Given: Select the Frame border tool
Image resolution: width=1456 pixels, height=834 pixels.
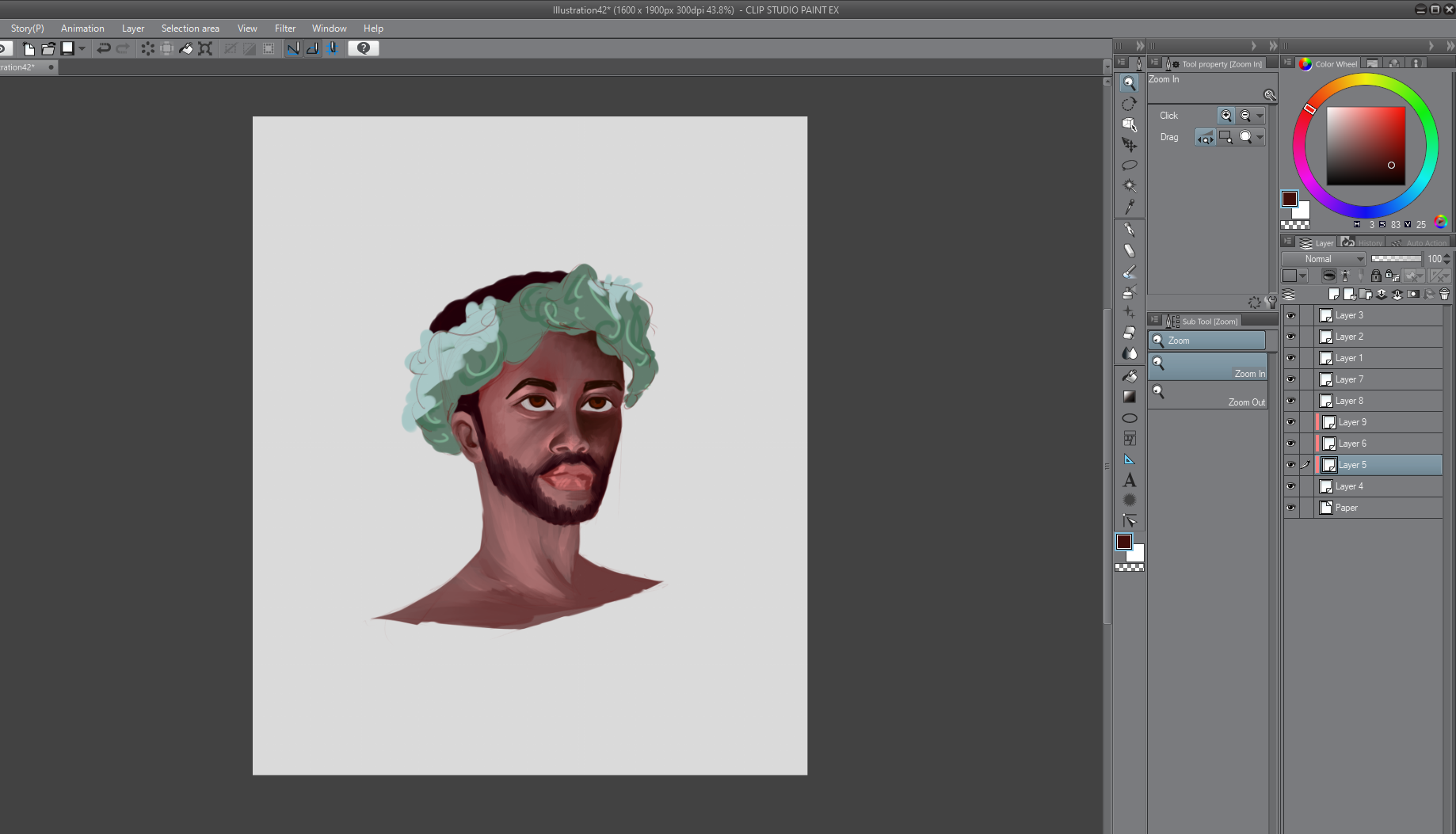Looking at the screenshot, I should (1129, 439).
